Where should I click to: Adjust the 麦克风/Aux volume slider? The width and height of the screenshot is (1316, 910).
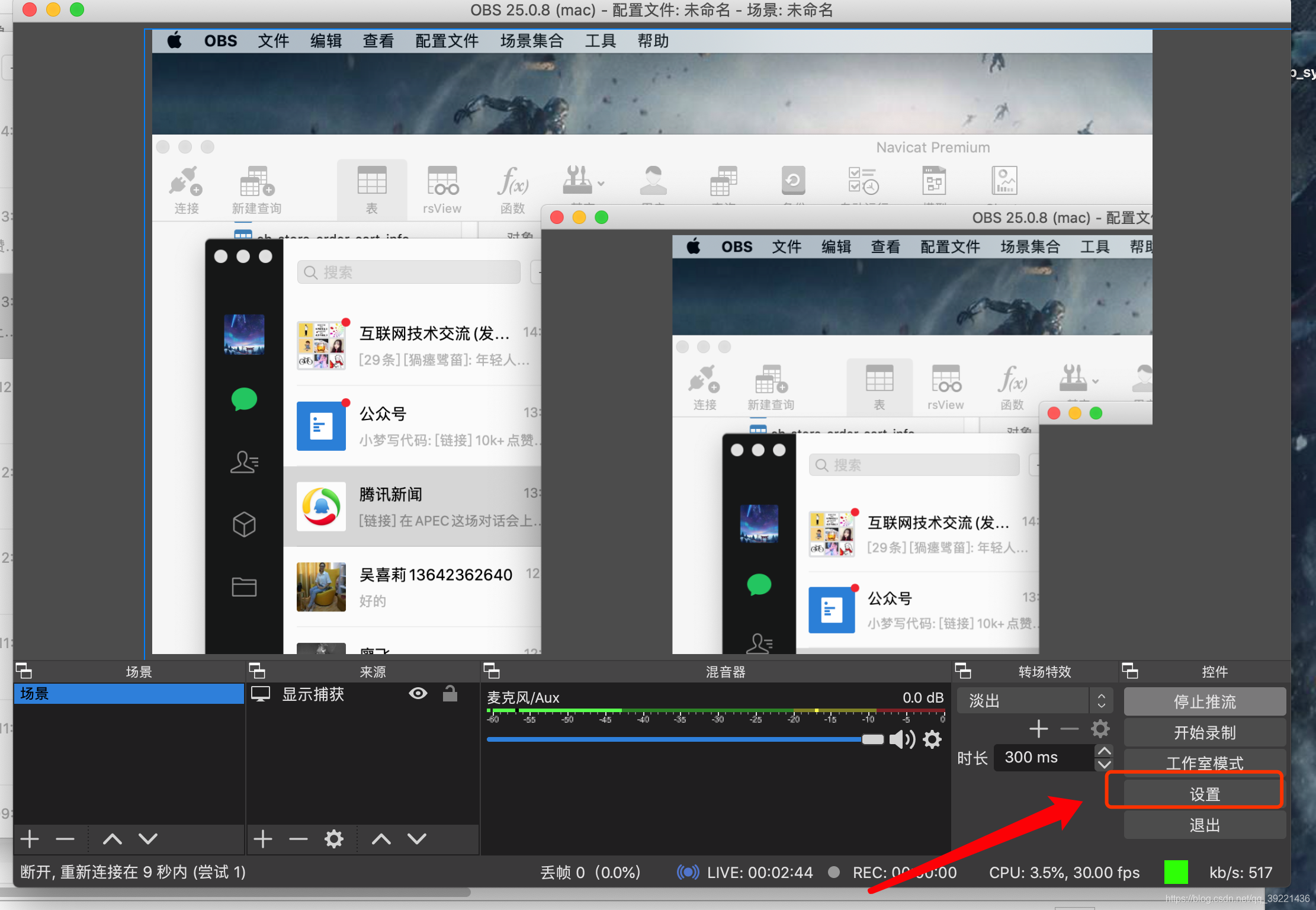pyautogui.click(x=685, y=739)
